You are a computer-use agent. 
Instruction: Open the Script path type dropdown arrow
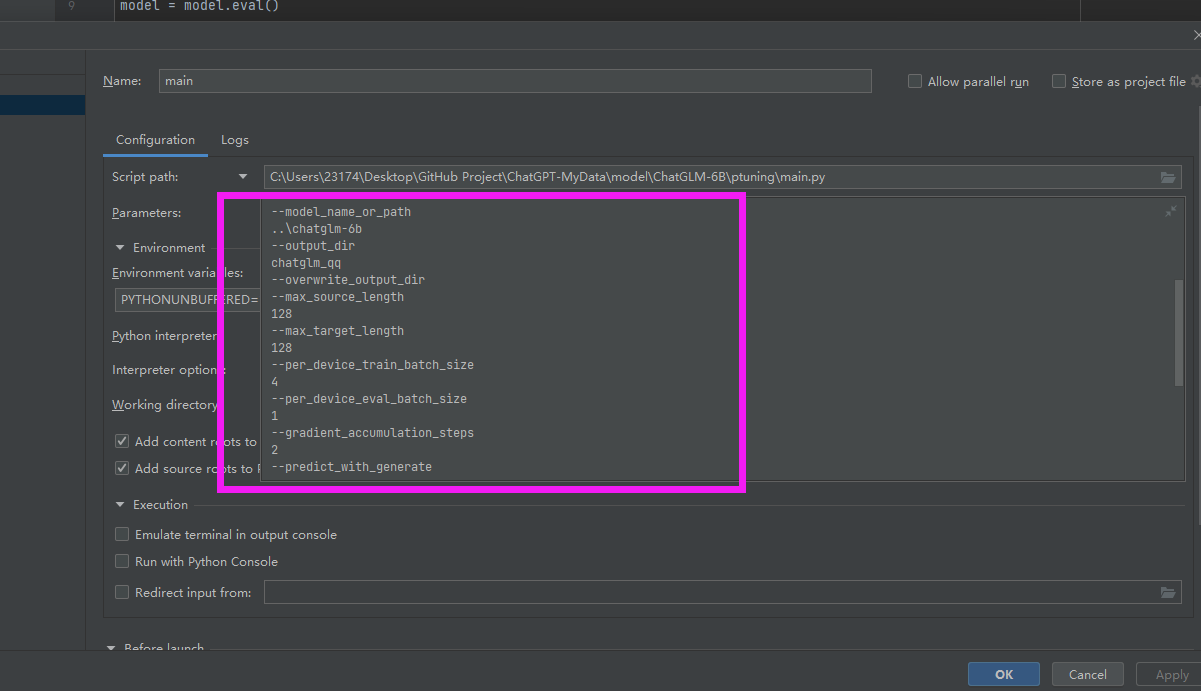tap(243, 177)
